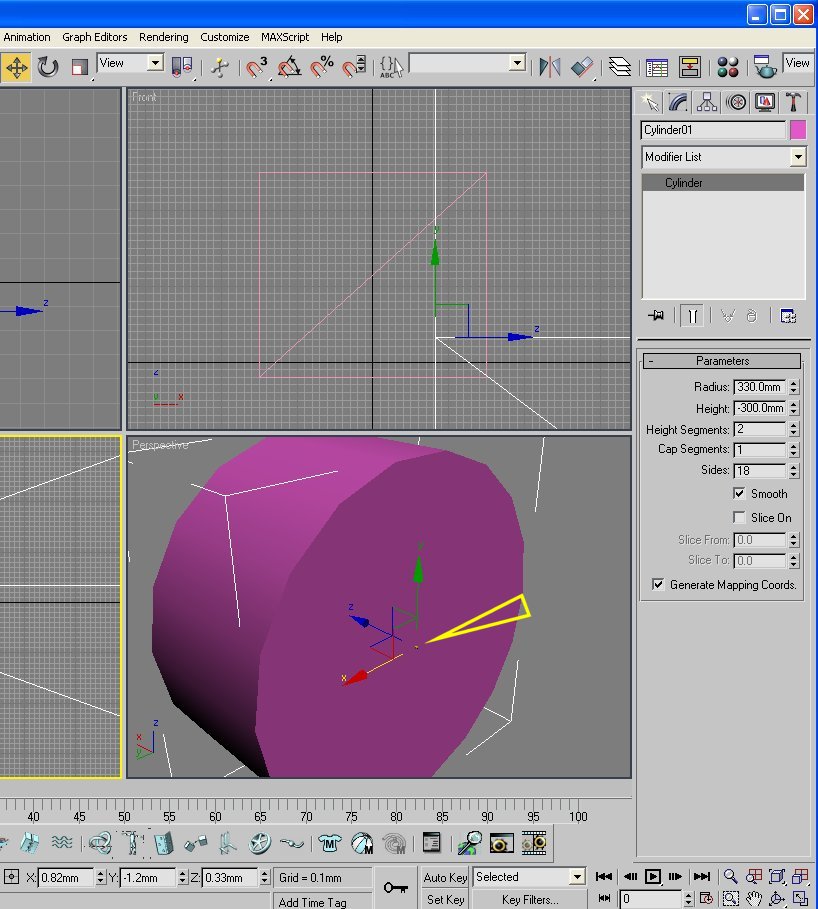Image resolution: width=818 pixels, height=909 pixels.
Task: Expand the Selected key filter dropdown
Action: coord(577,877)
